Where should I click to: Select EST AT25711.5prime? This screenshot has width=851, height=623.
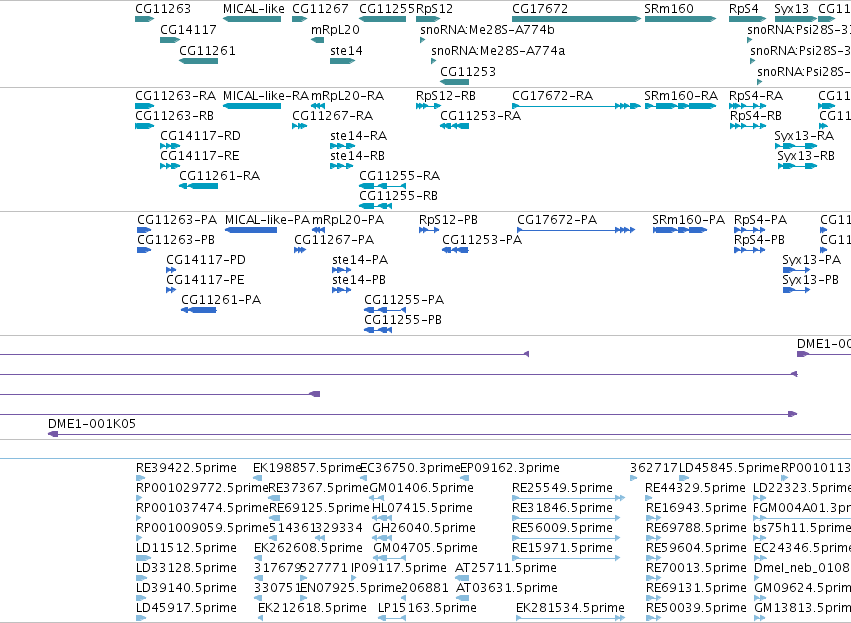(506, 568)
